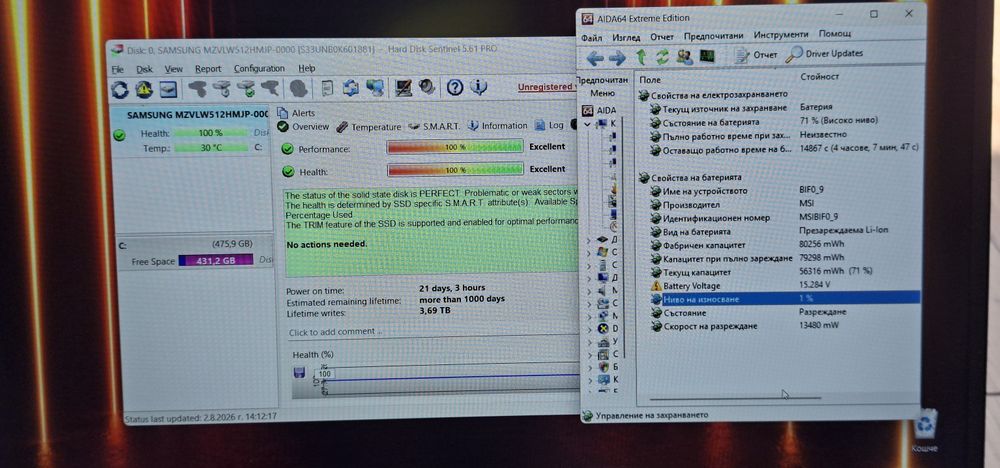1000x468 pixels.
Task: Click Поле column header in AIDA64
Action: pyautogui.click(x=651, y=80)
